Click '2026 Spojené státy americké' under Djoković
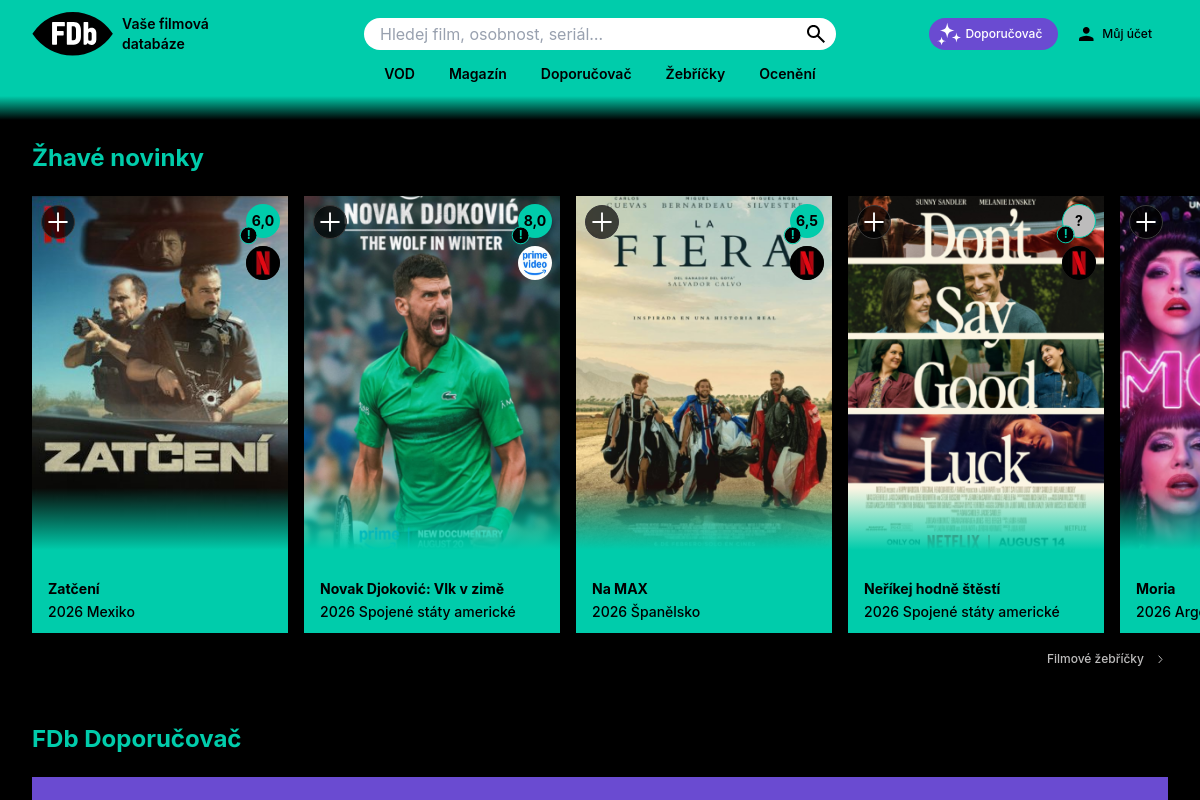Image resolution: width=1200 pixels, height=800 pixels. tap(418, 612)
